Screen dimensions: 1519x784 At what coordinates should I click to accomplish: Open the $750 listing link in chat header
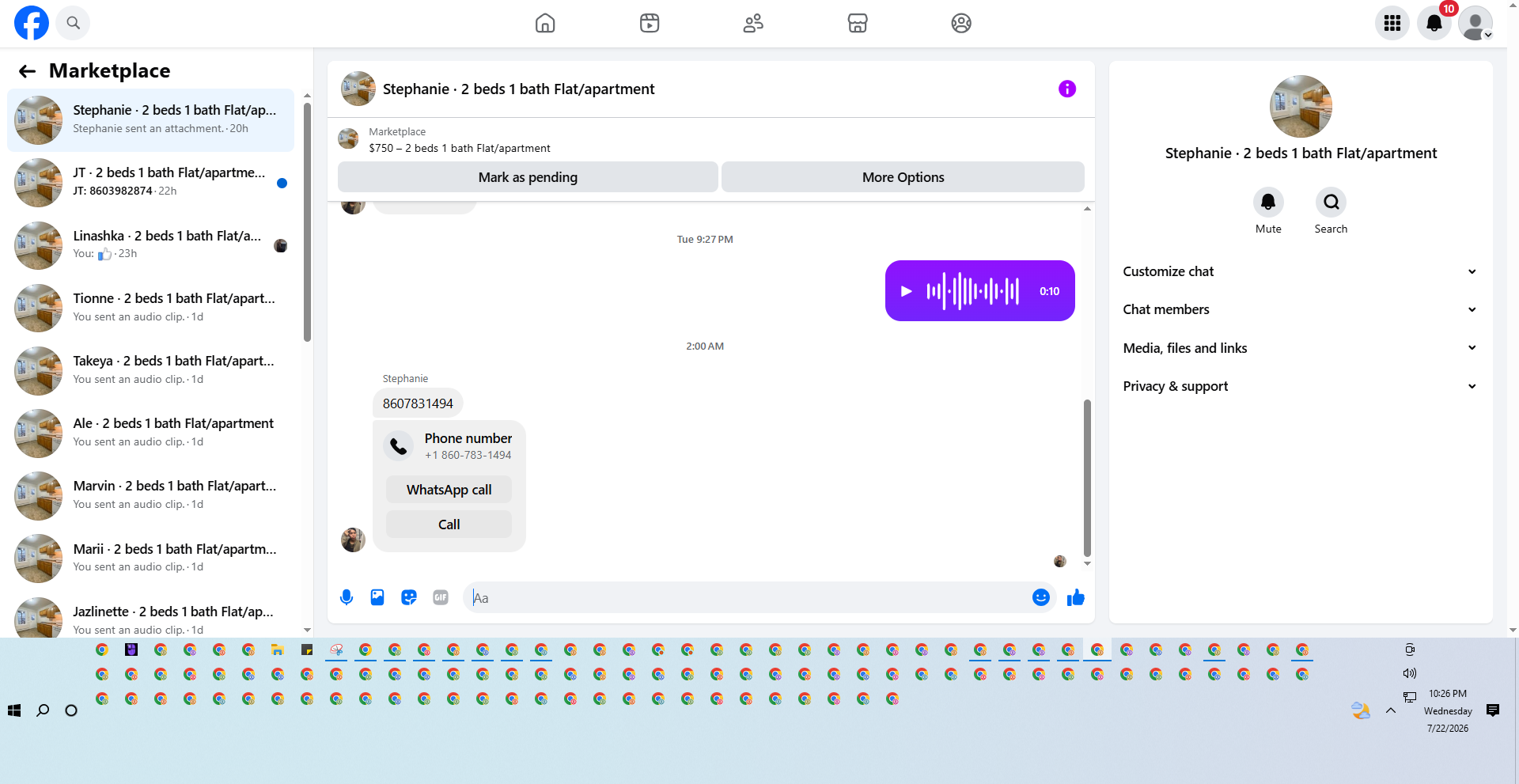tap(460, 148)
